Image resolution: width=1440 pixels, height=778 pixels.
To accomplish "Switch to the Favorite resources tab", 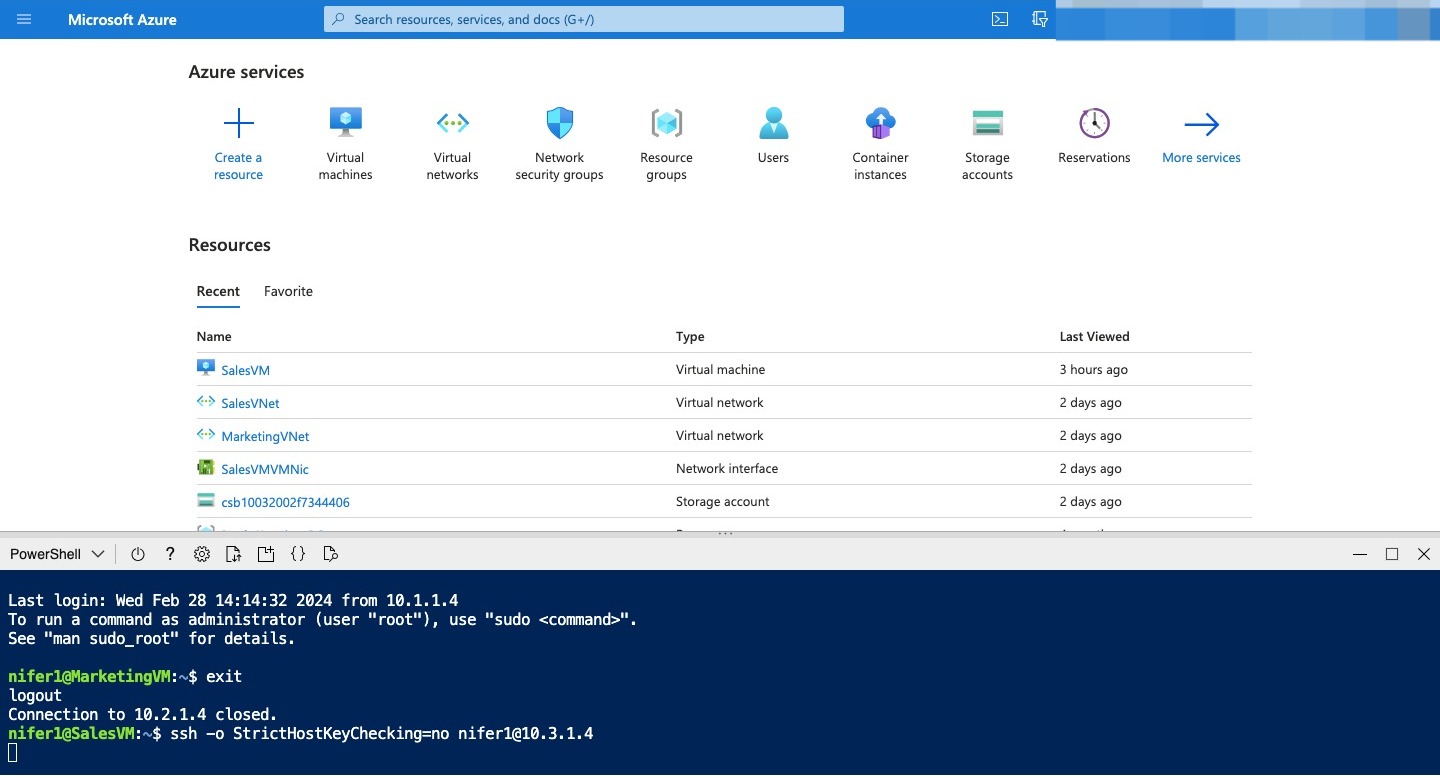I will pyautogui.click(x=288, y=291).
